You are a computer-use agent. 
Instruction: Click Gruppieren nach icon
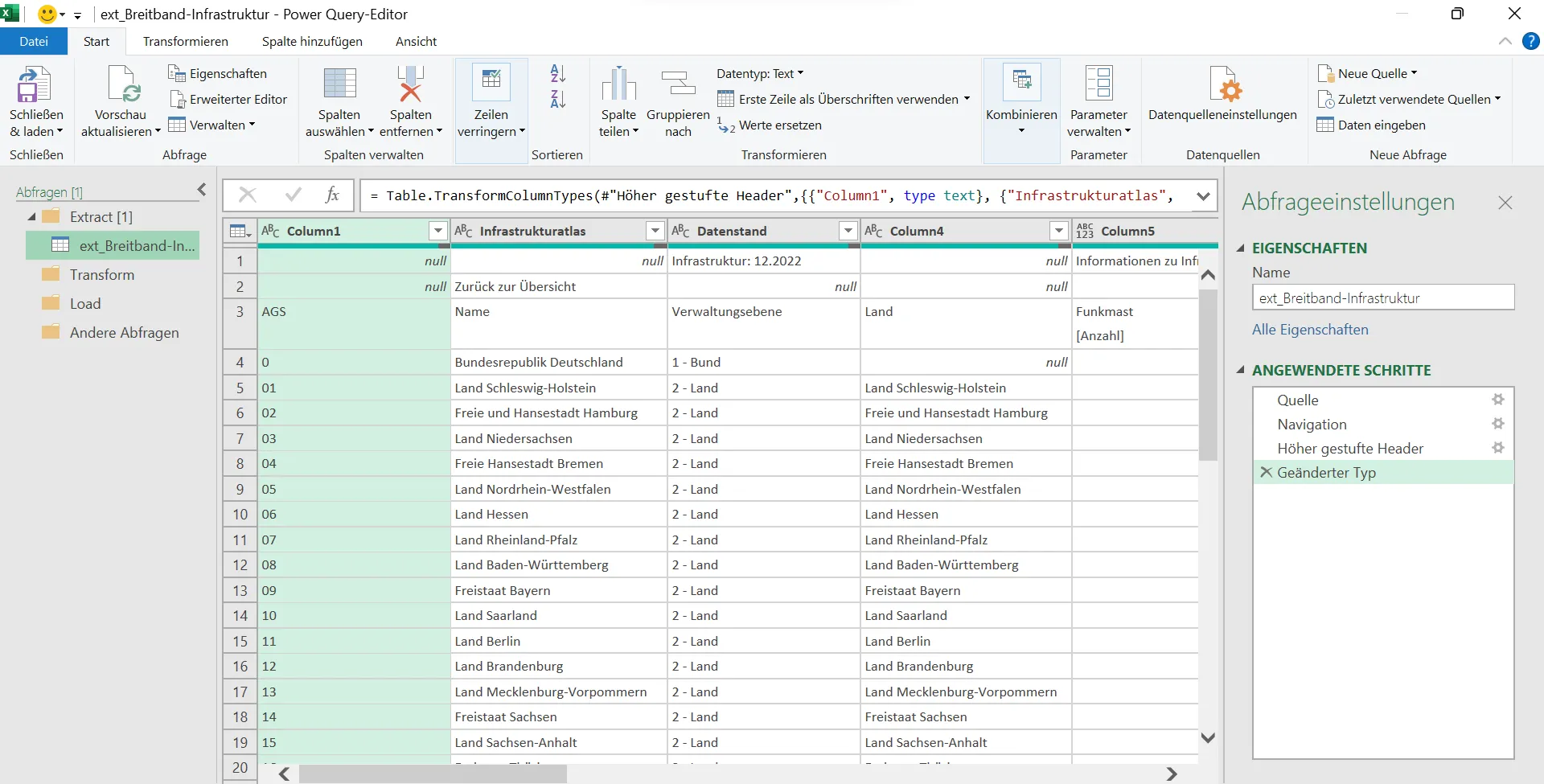coord(678,84)
